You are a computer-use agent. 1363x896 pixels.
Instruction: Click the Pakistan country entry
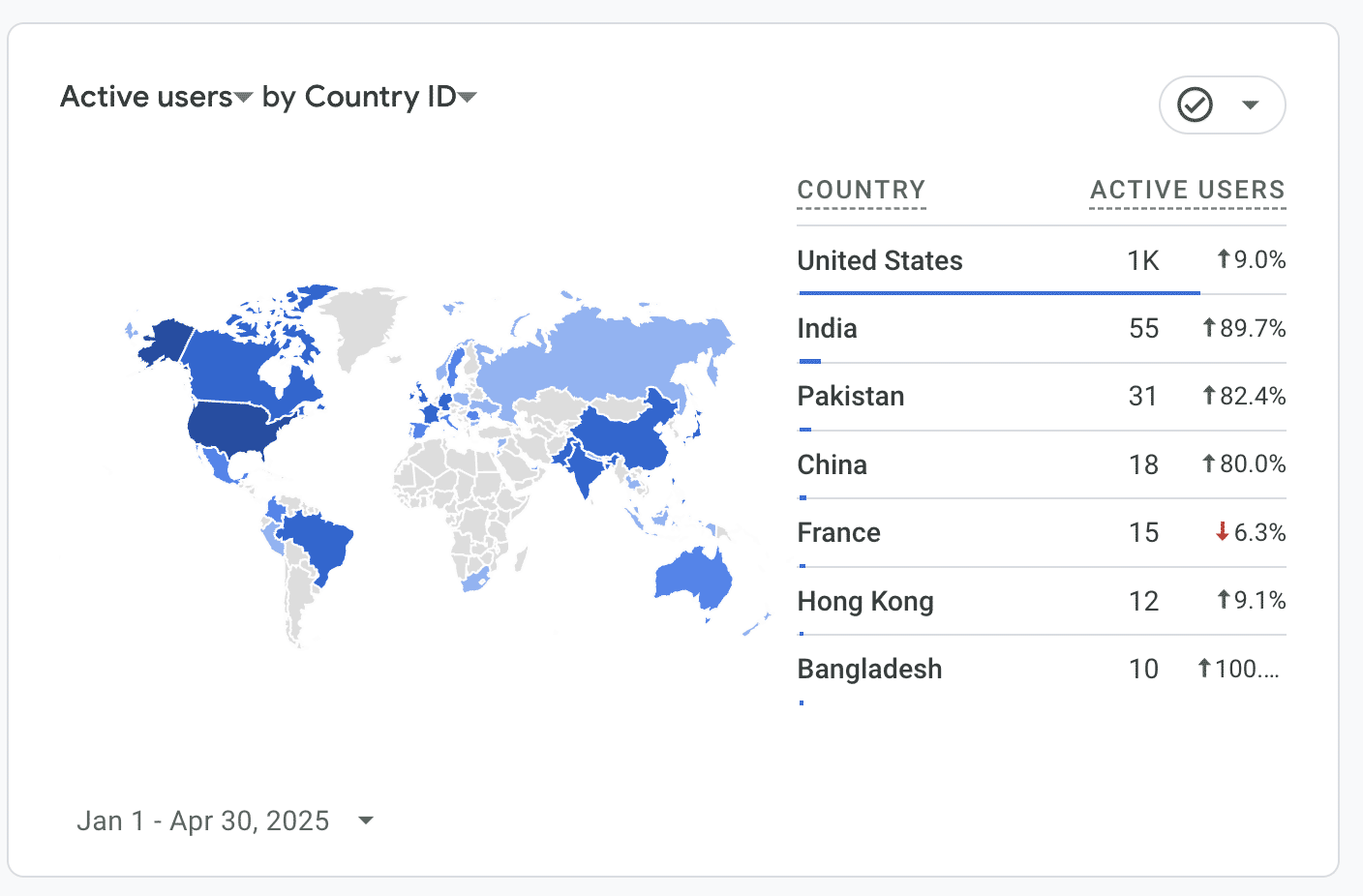(x=851, y=397)
